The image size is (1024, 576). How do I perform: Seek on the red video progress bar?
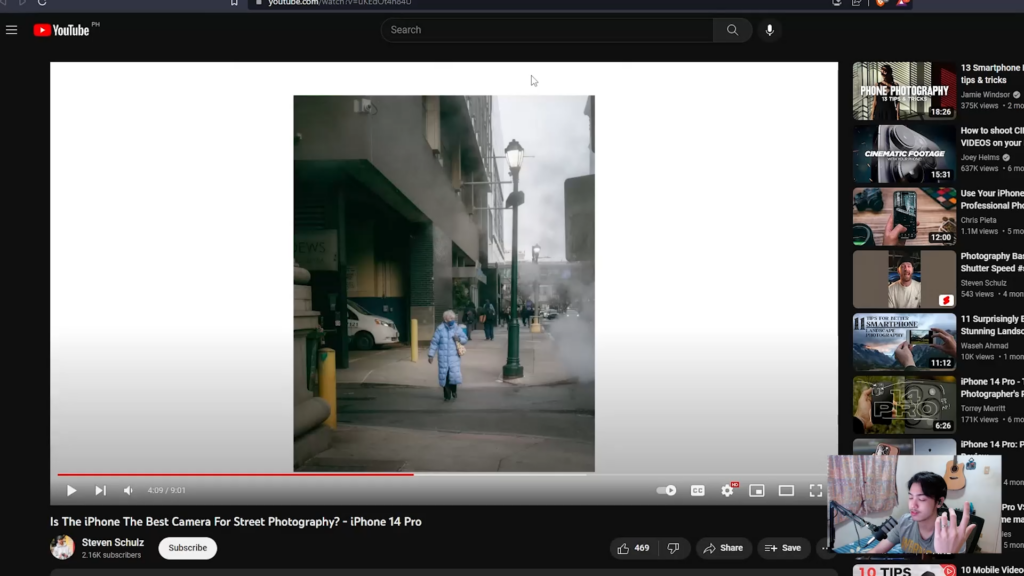coord(235,475)
